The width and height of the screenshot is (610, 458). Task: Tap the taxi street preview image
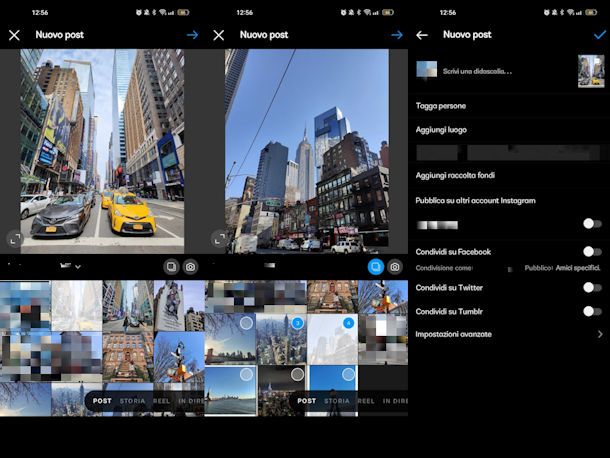pyautogui.click(x=102, y=151)
